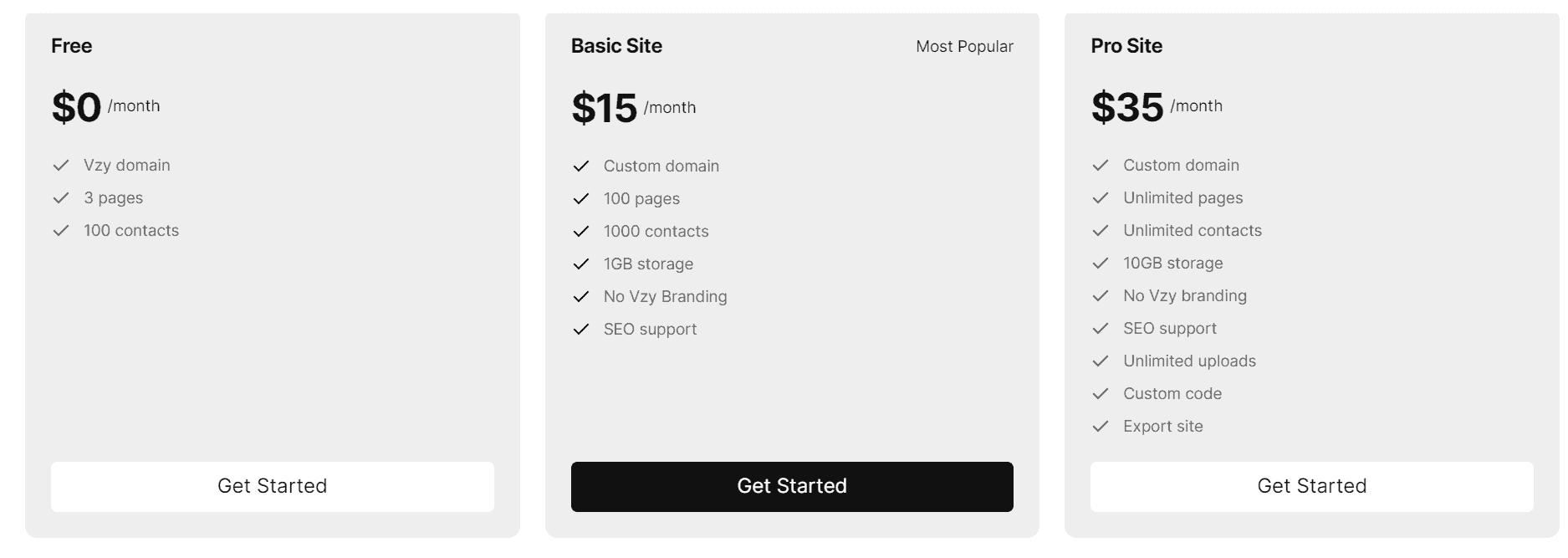Click the checkmark next to 10GB storage

point(1101,263)
